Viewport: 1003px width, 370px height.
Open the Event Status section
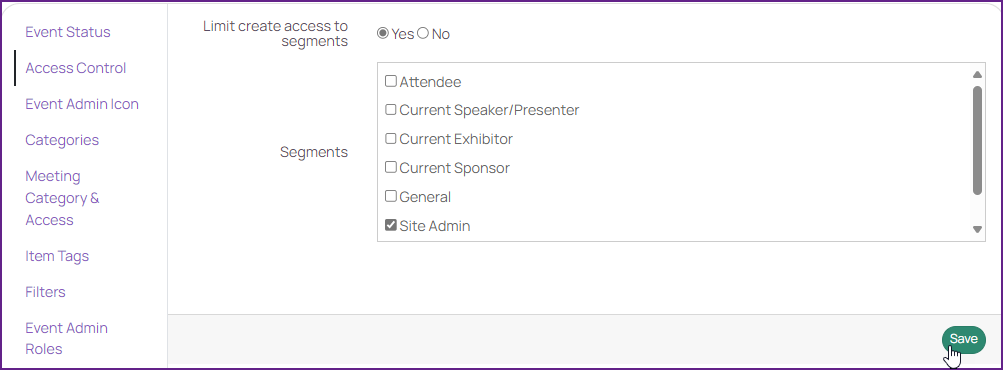coord(68,32)
